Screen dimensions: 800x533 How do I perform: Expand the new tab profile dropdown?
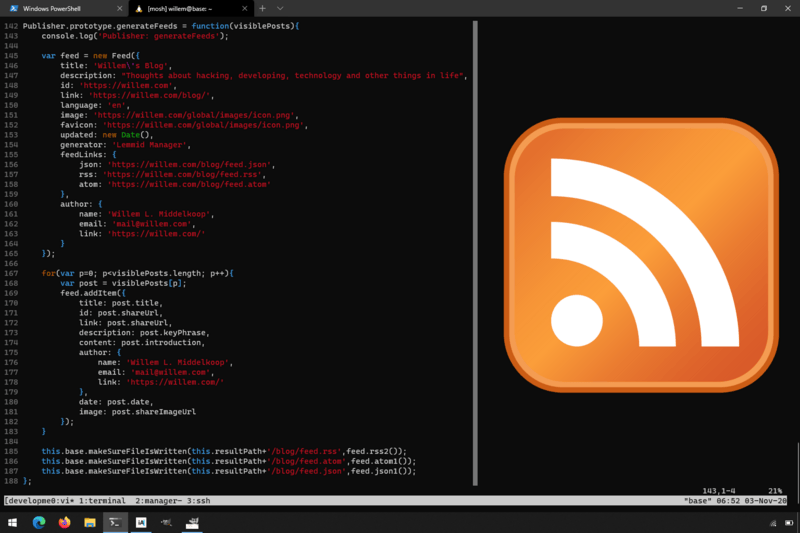280,8
